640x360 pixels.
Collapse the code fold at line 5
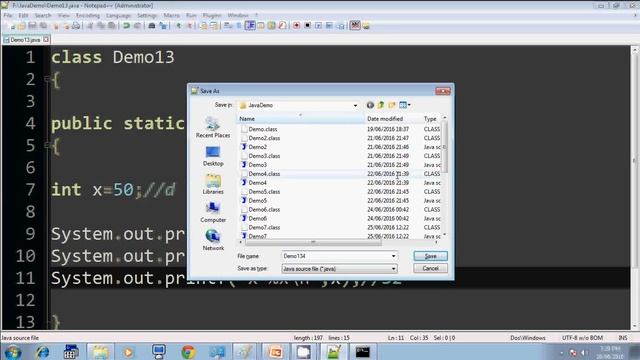47,144
